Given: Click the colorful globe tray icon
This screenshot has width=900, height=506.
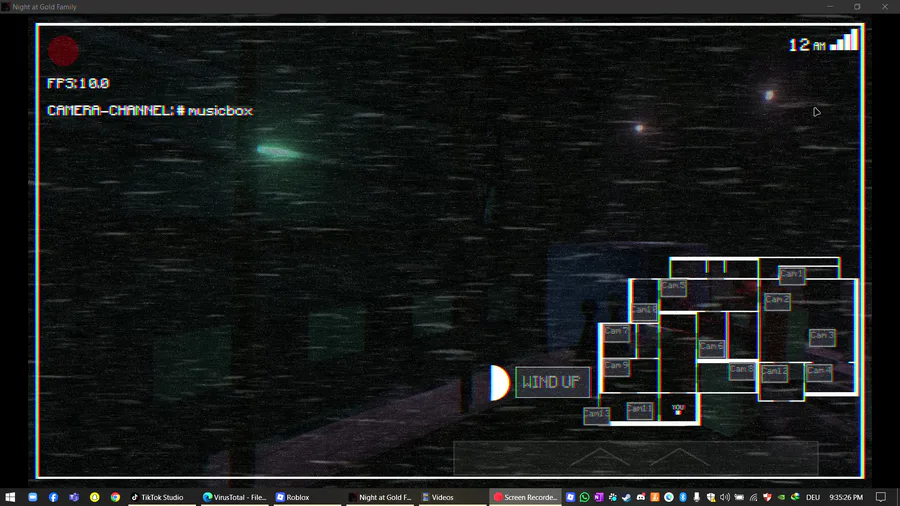Looking at the screenshot, I should [x=796, y=497].
